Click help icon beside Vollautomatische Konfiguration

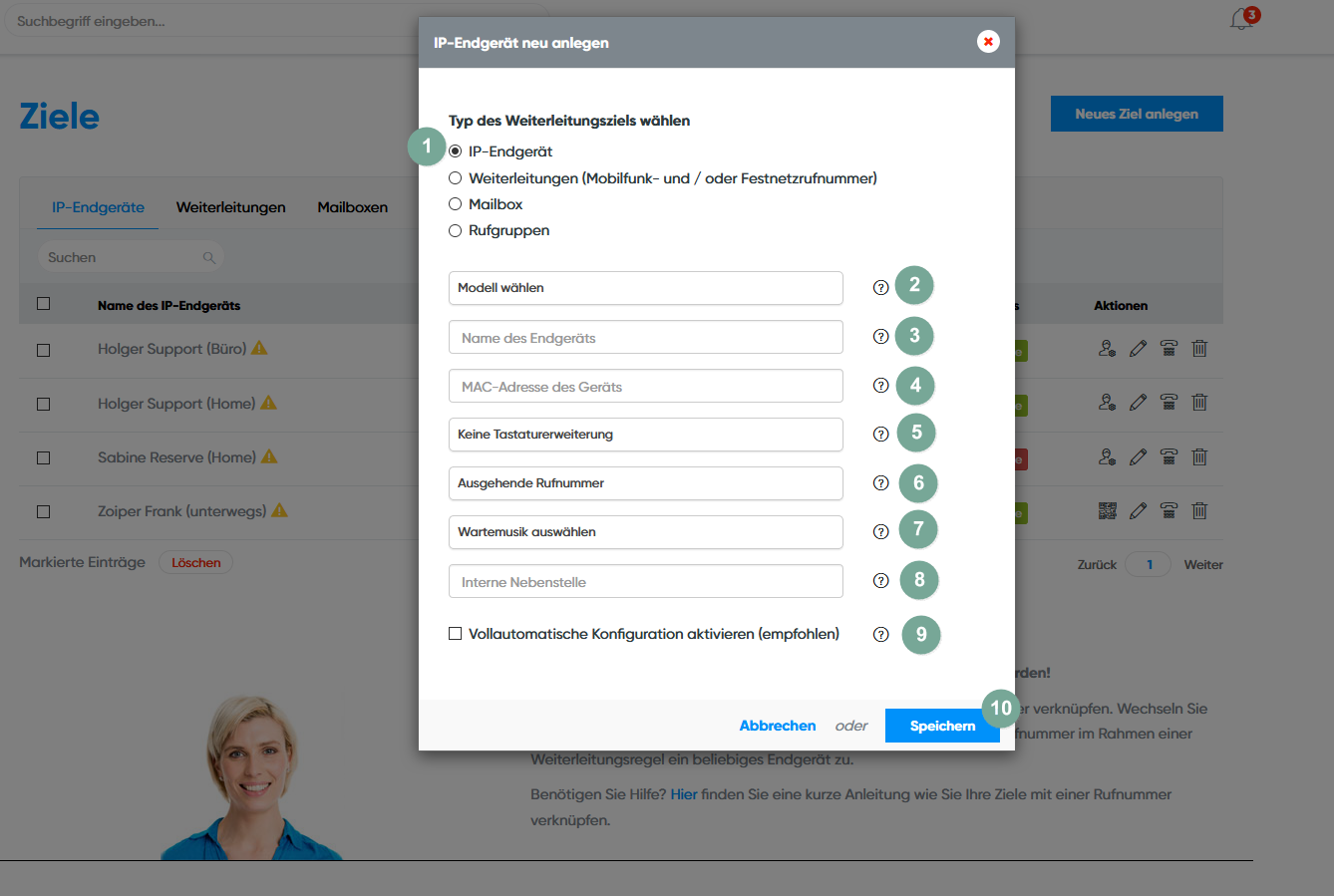click(880, 634)
